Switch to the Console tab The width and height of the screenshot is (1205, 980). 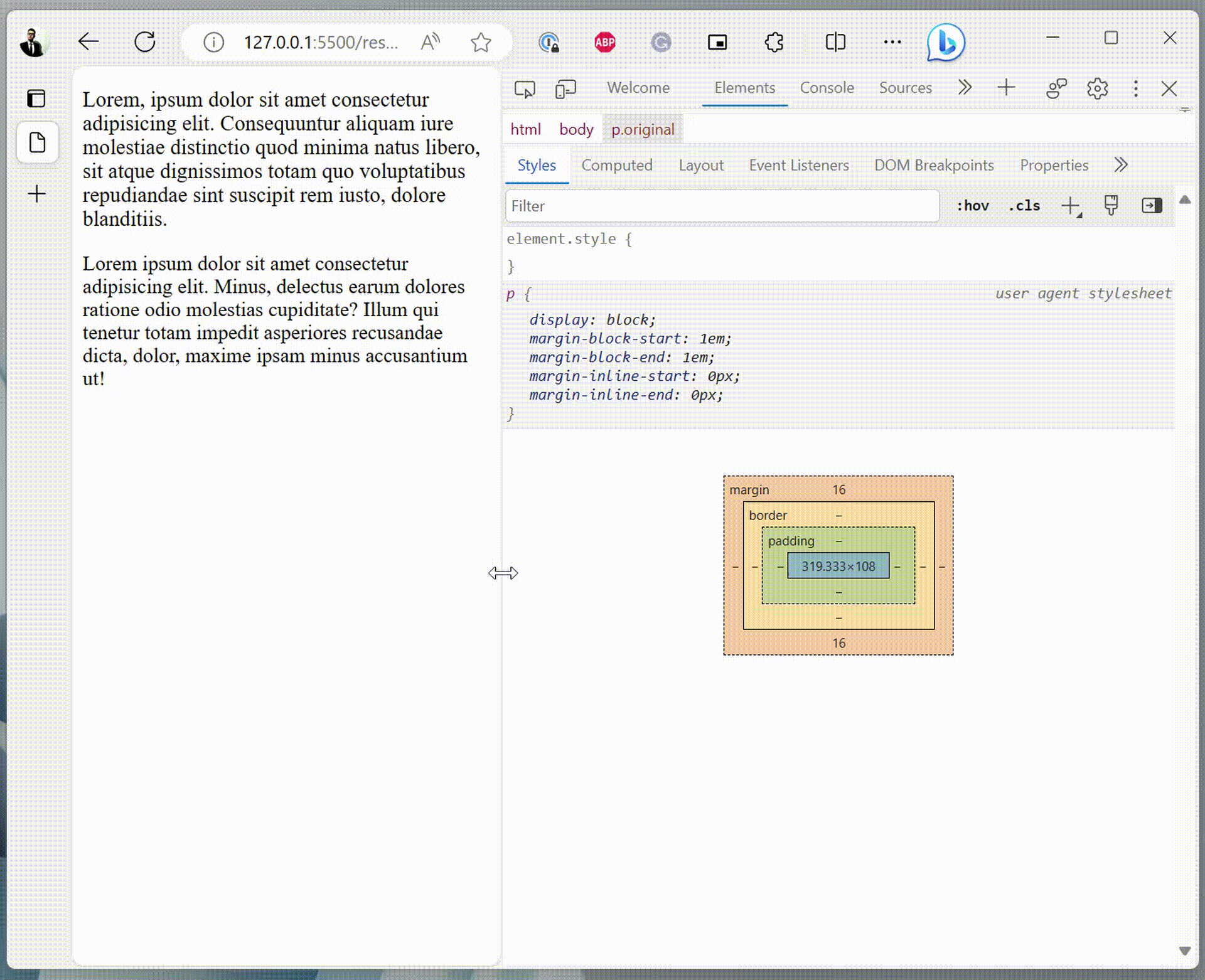827,88
